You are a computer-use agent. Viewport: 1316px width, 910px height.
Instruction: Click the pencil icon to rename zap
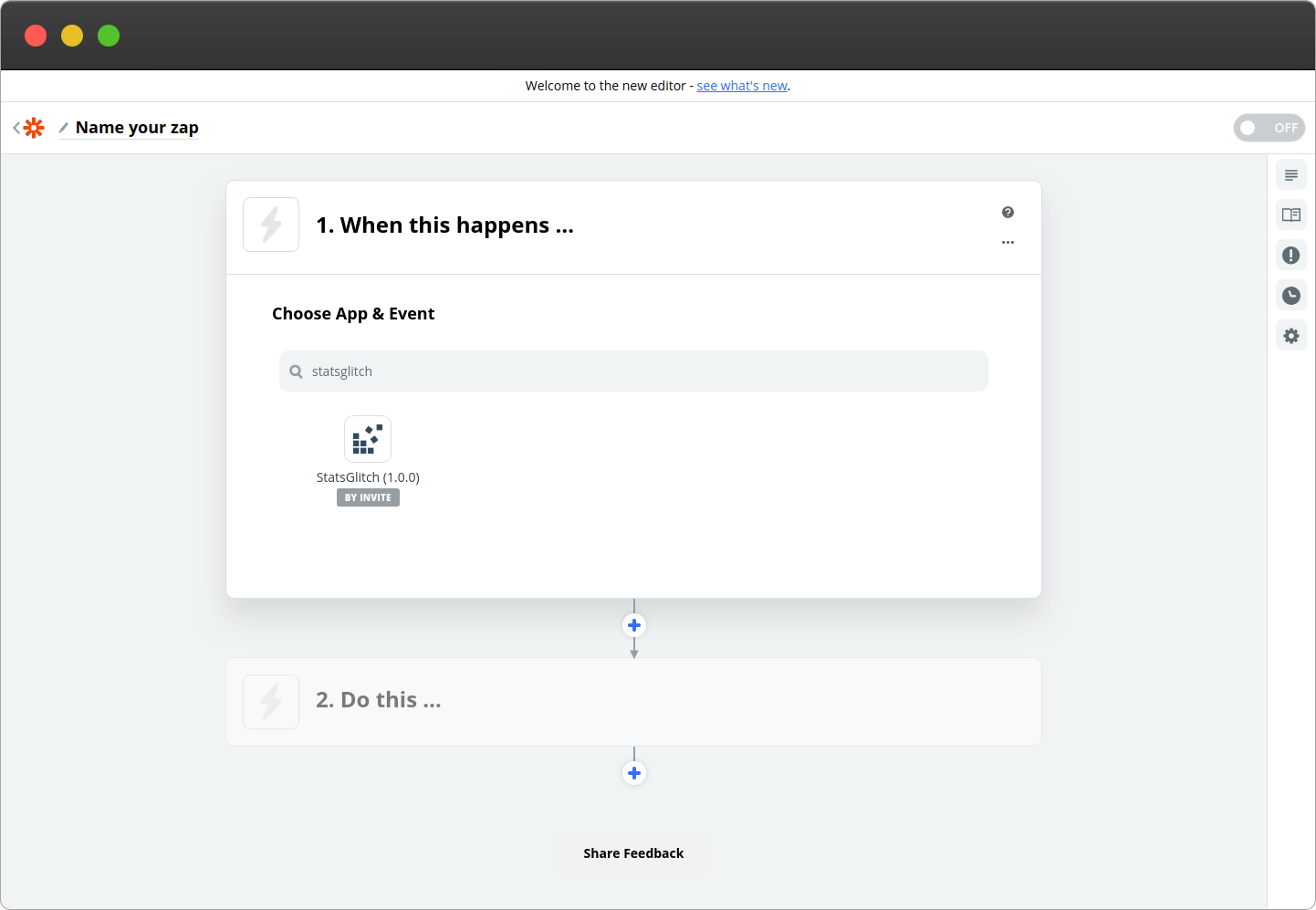tap(64, 128)
